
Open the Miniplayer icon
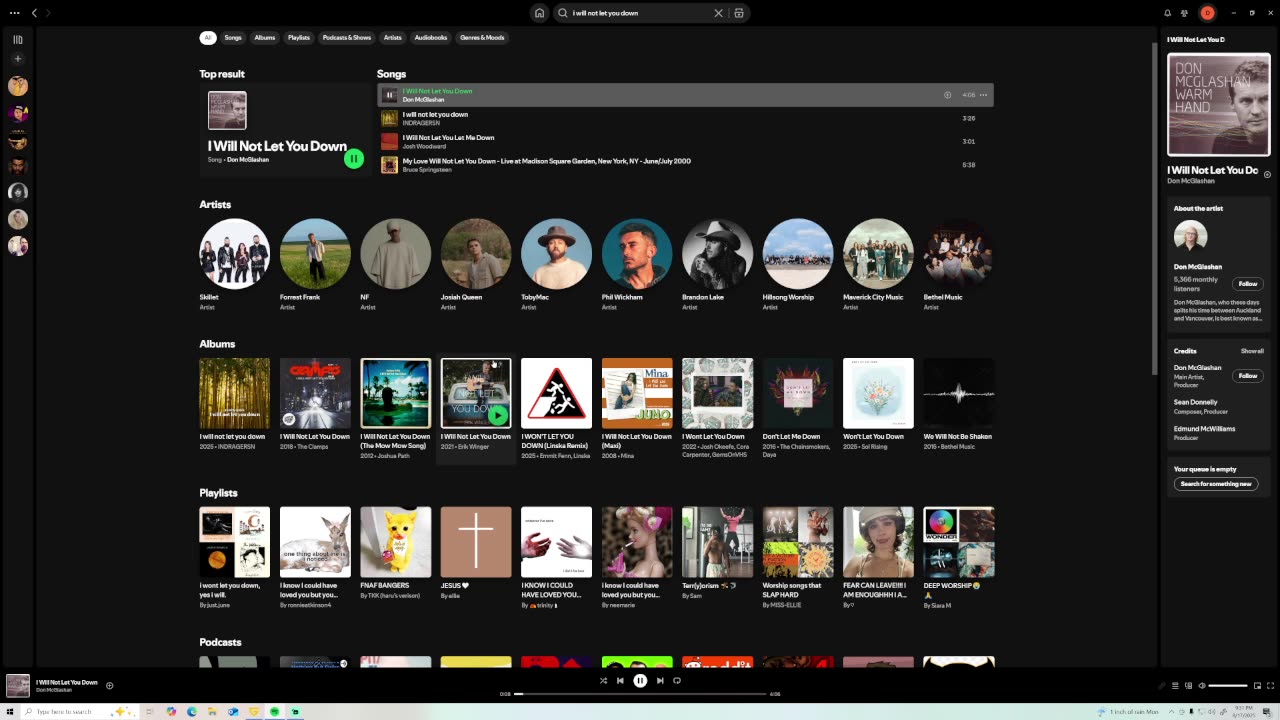point(1258,685)
